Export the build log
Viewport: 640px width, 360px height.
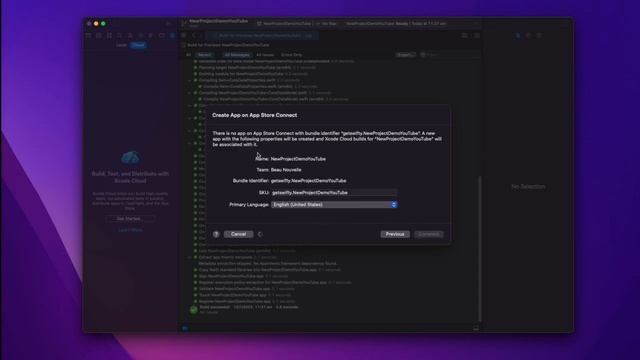(x=405, y=55)
